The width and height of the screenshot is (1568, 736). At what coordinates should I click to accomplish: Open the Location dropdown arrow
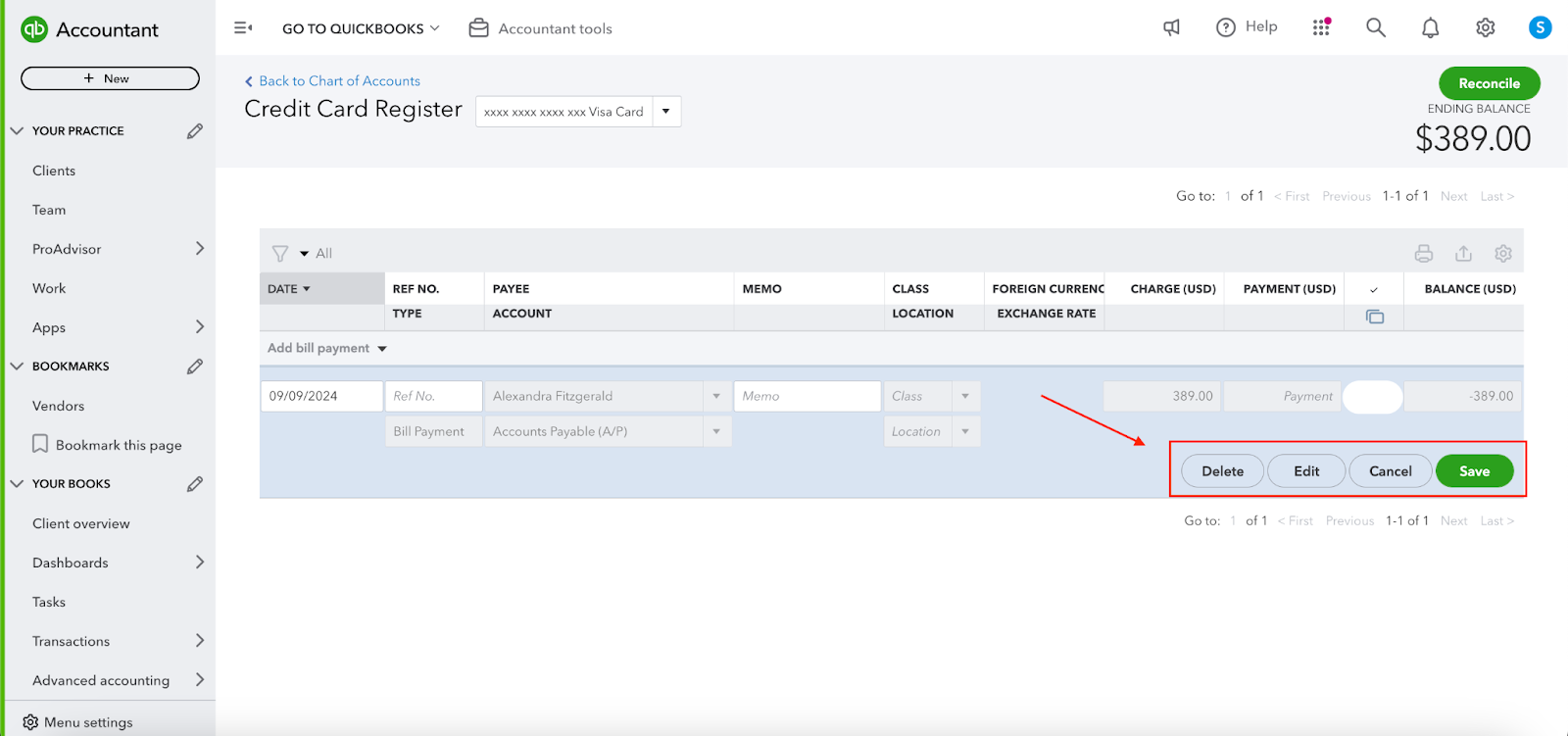coord(965,431)
